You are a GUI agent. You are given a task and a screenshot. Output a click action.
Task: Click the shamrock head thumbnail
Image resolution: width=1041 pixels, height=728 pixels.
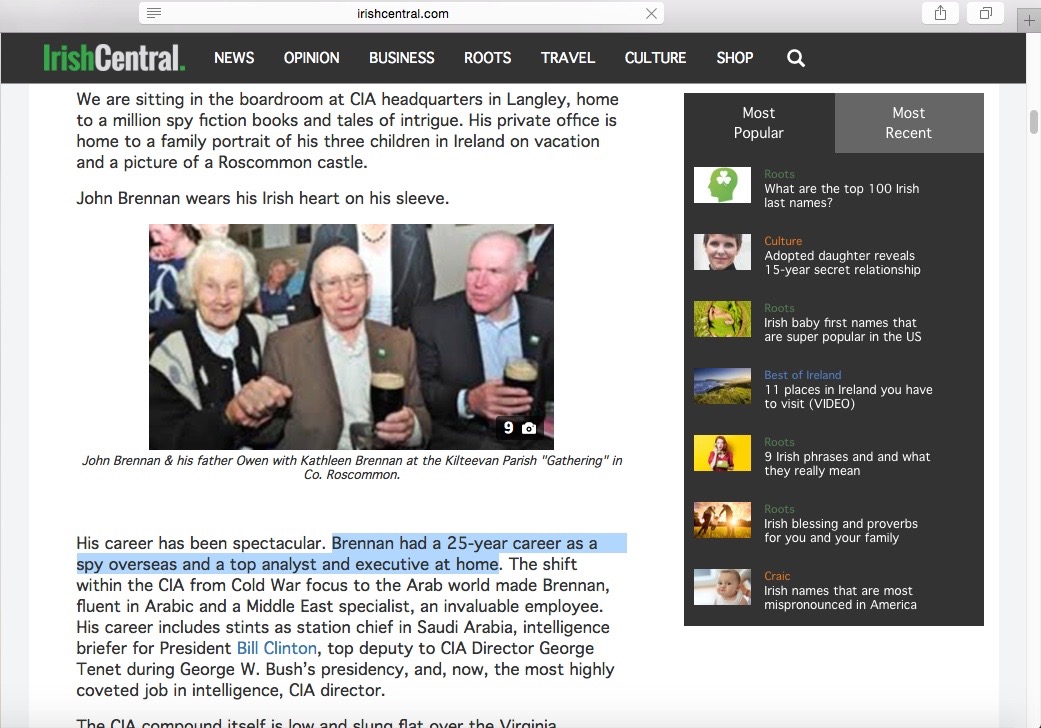[722, 185]
